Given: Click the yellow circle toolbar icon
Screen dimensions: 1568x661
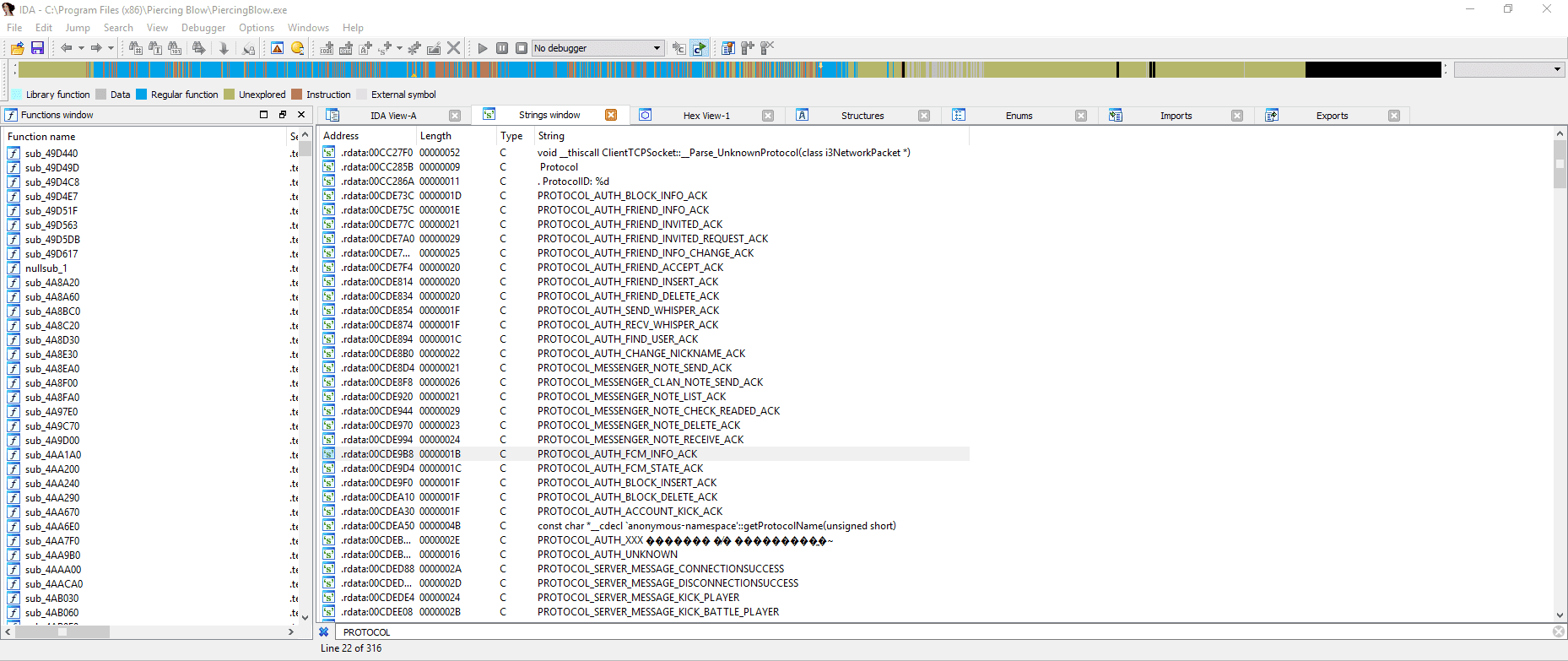Looking at the screenshot, I should click(297, 48).
